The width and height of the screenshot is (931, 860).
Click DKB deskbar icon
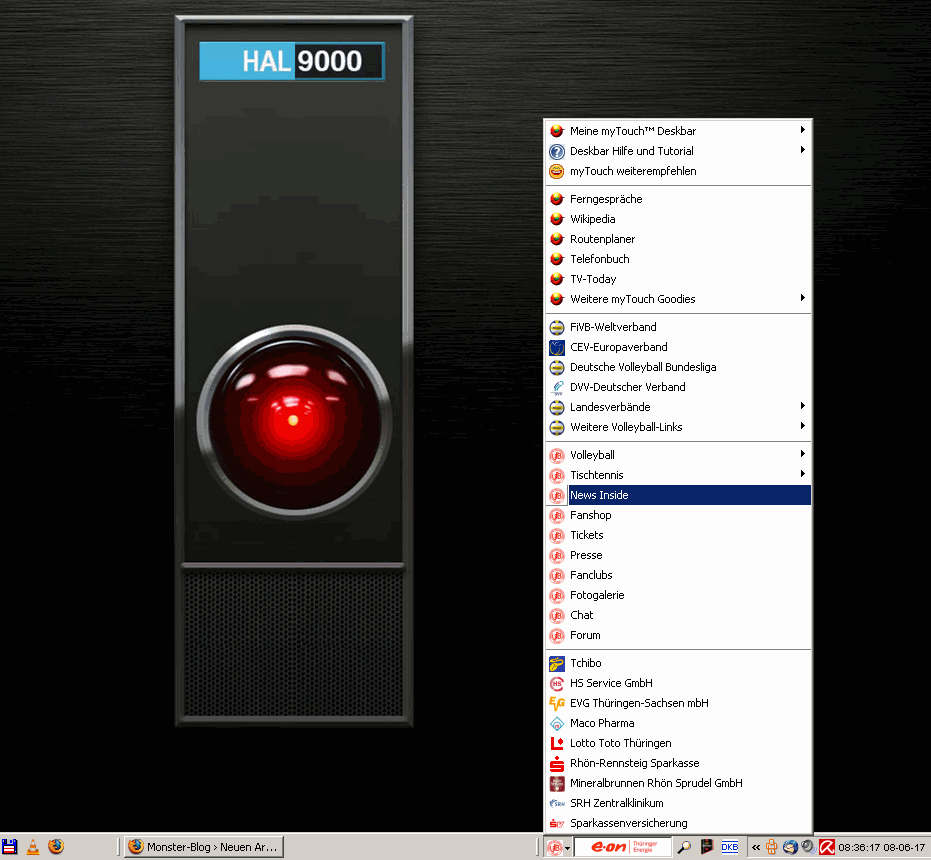click(730, 847)
